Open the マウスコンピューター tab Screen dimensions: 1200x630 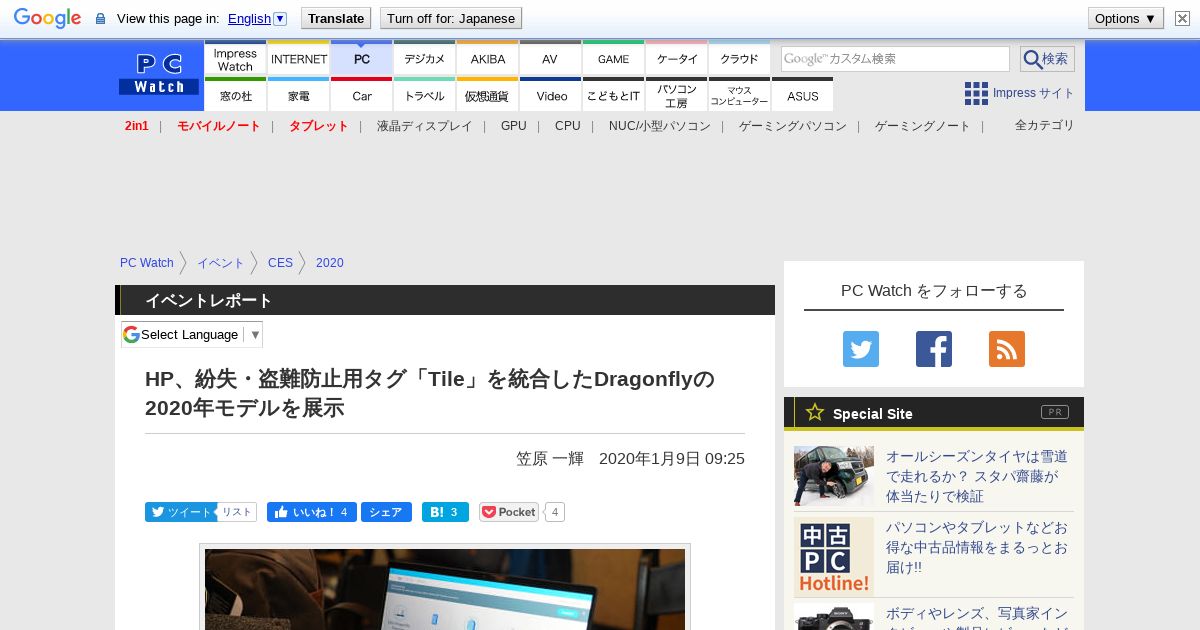[x=740, y=95]
